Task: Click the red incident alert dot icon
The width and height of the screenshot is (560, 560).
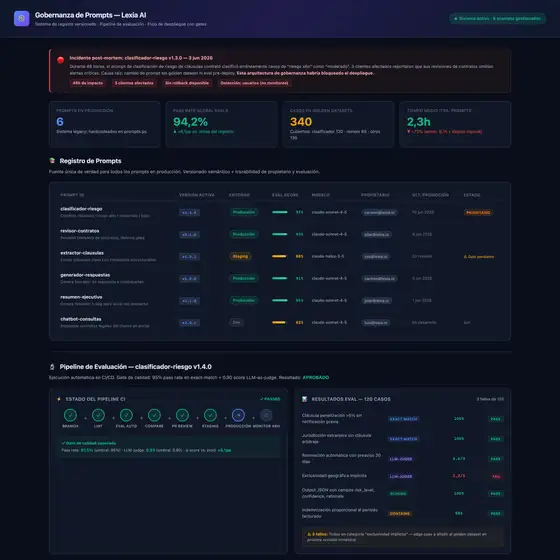Action: tap(61, 60)
